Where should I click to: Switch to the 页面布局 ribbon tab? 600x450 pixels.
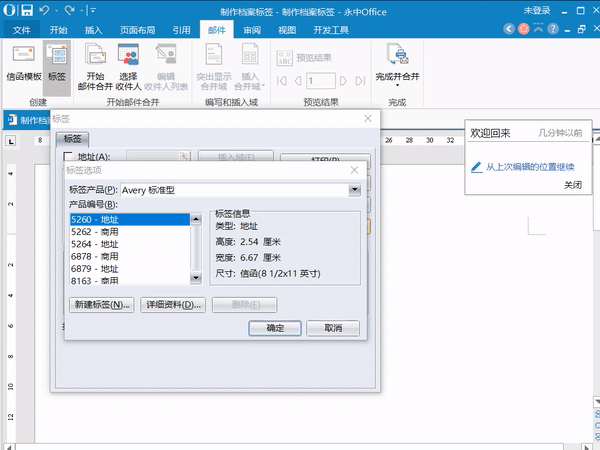137,30
